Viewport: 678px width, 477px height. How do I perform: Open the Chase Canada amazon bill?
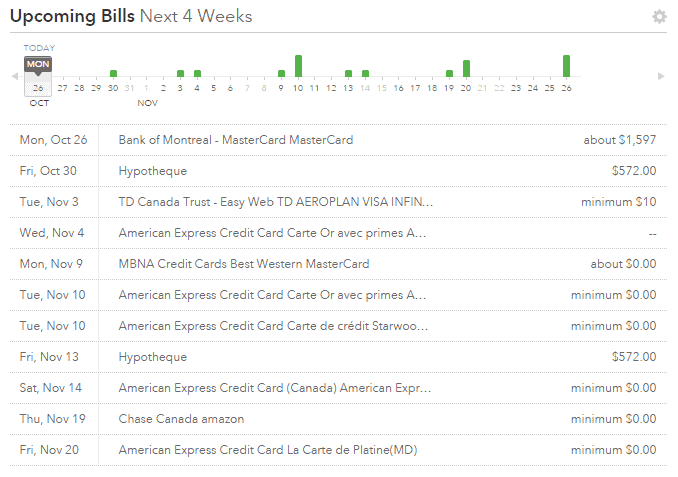point(181,419)
